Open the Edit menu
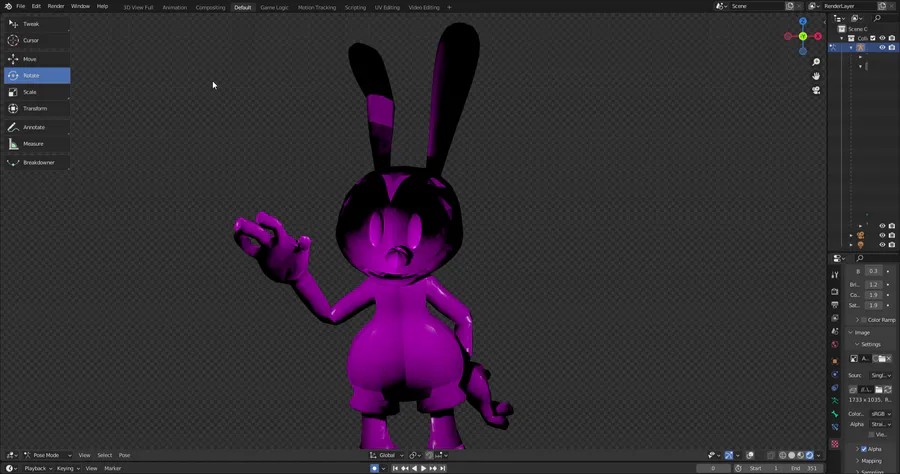 pyautogui.click(x=36, y=6)
